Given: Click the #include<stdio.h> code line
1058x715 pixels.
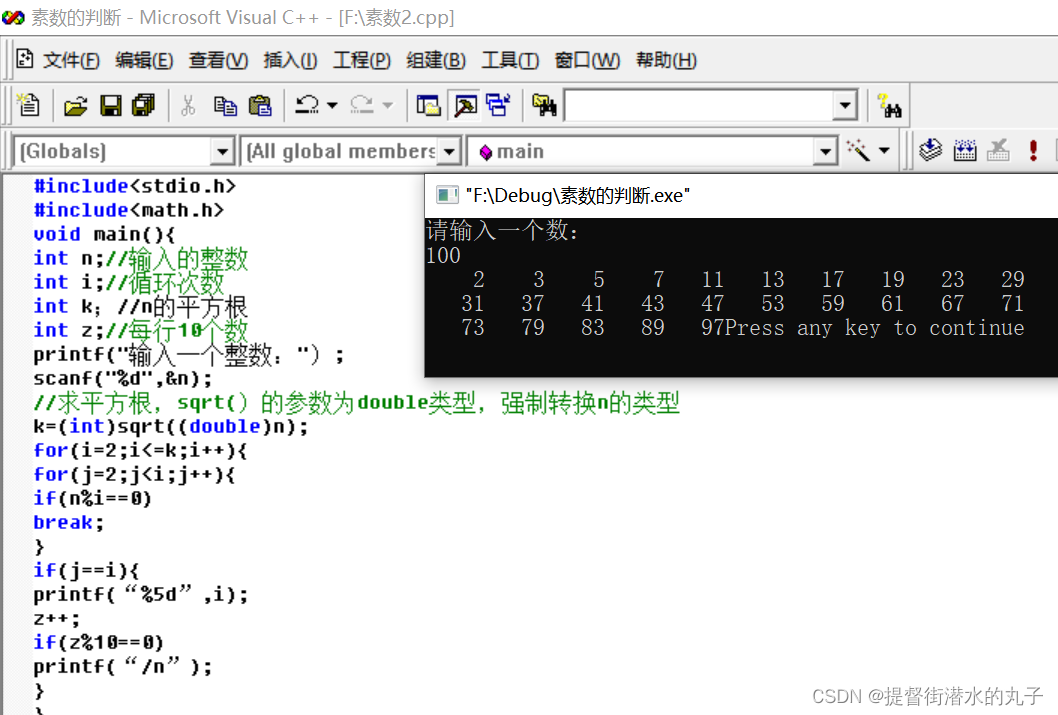Looking at the screenshot, I should tap(135, 185).
